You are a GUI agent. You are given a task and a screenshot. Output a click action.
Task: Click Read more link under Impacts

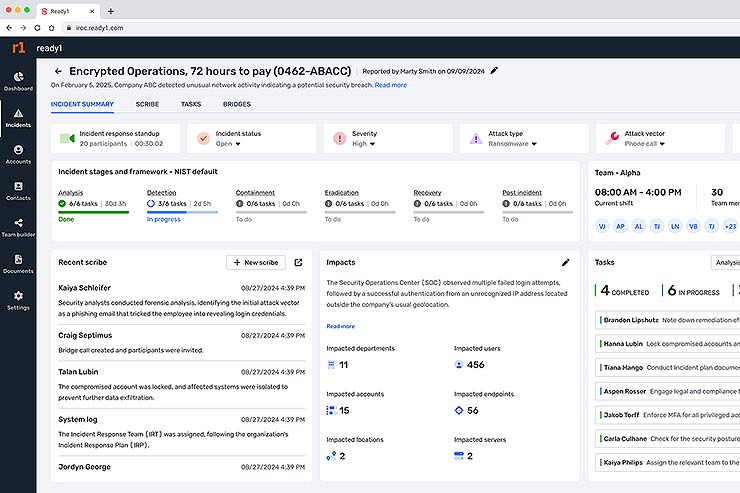click(x=340, y=326)
